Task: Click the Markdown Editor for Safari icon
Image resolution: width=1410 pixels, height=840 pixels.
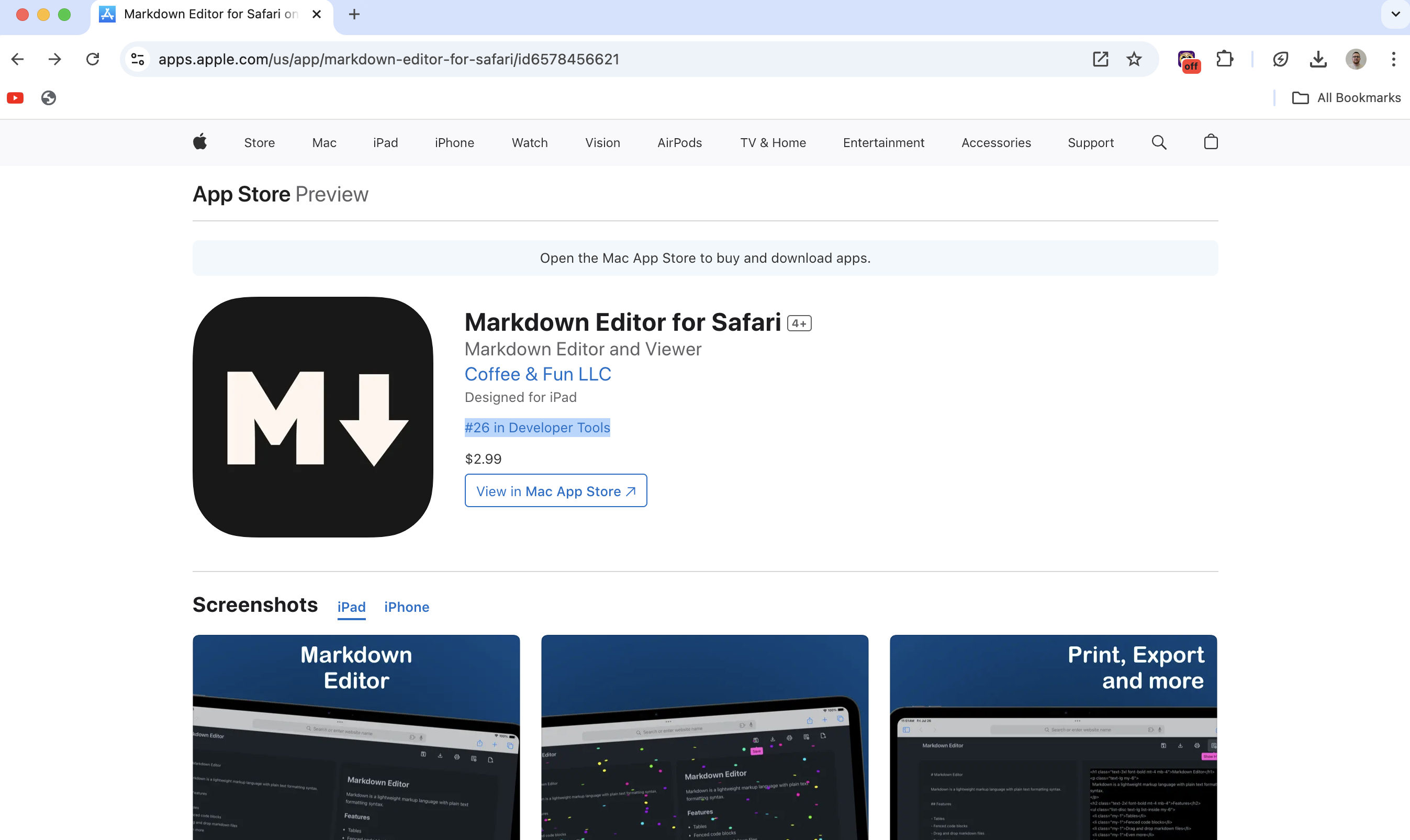Action: click(313, 416)
